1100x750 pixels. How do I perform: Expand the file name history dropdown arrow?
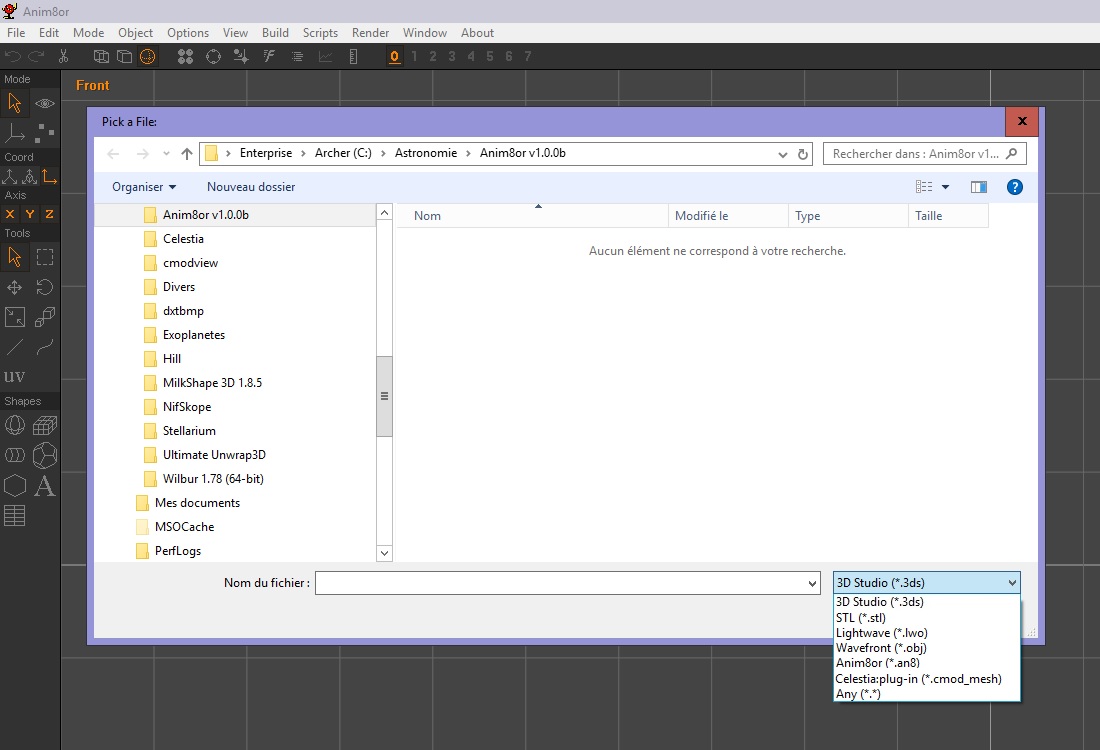812,583
